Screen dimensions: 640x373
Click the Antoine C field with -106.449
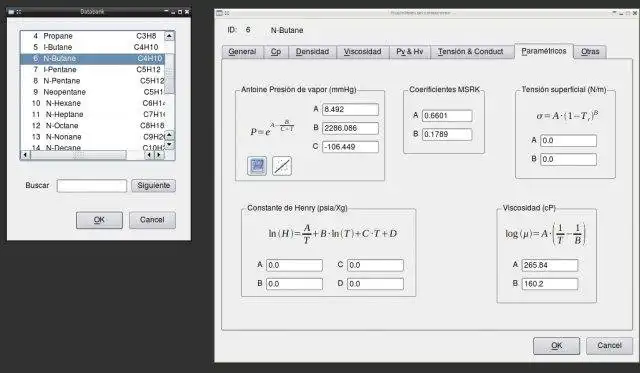tap(350, 147)
